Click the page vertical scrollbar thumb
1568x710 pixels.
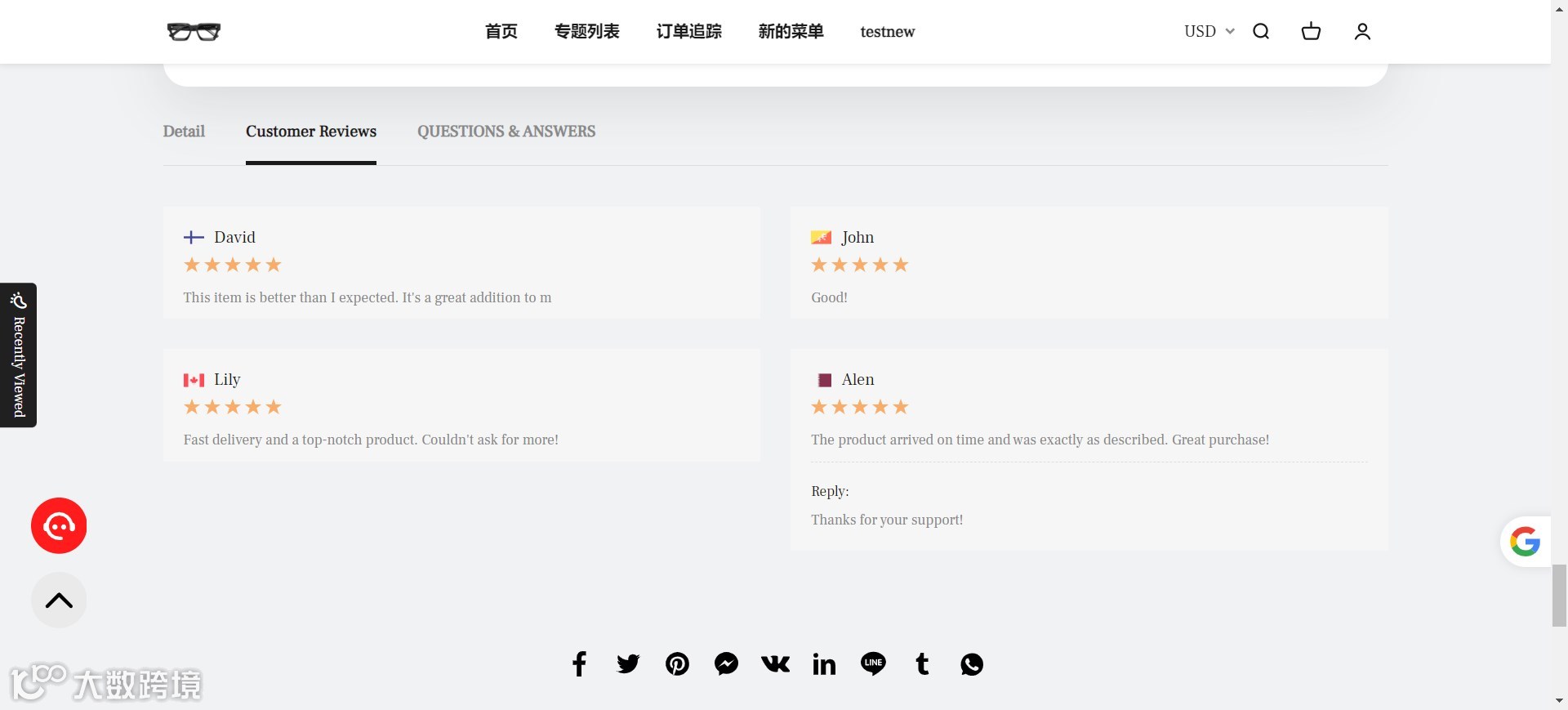(1559, 595)
